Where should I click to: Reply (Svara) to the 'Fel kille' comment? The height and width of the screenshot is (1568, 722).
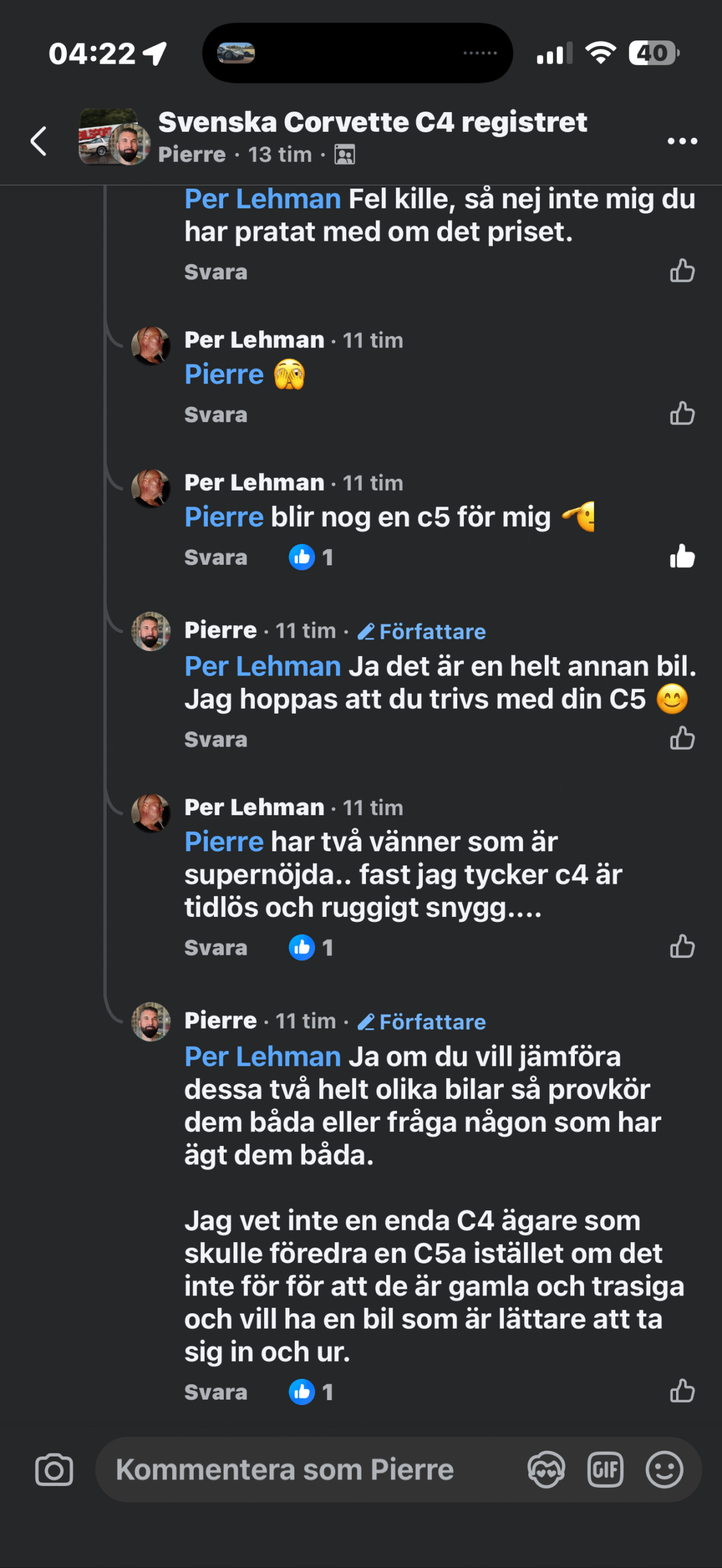click(x=216, y=272)
